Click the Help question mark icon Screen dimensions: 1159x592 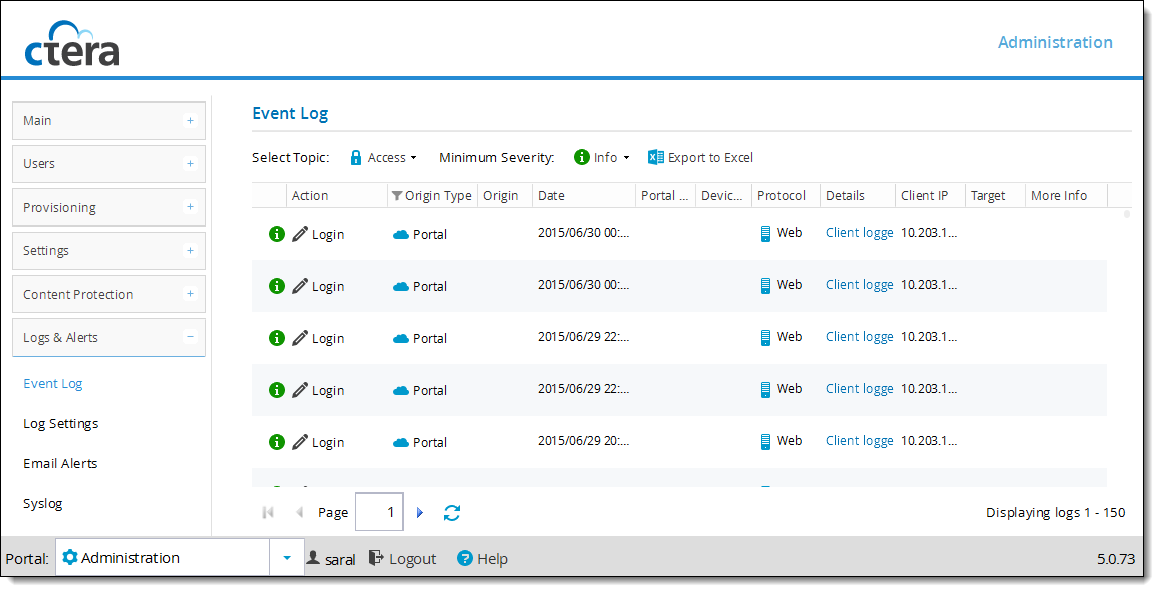pos(465,559)
